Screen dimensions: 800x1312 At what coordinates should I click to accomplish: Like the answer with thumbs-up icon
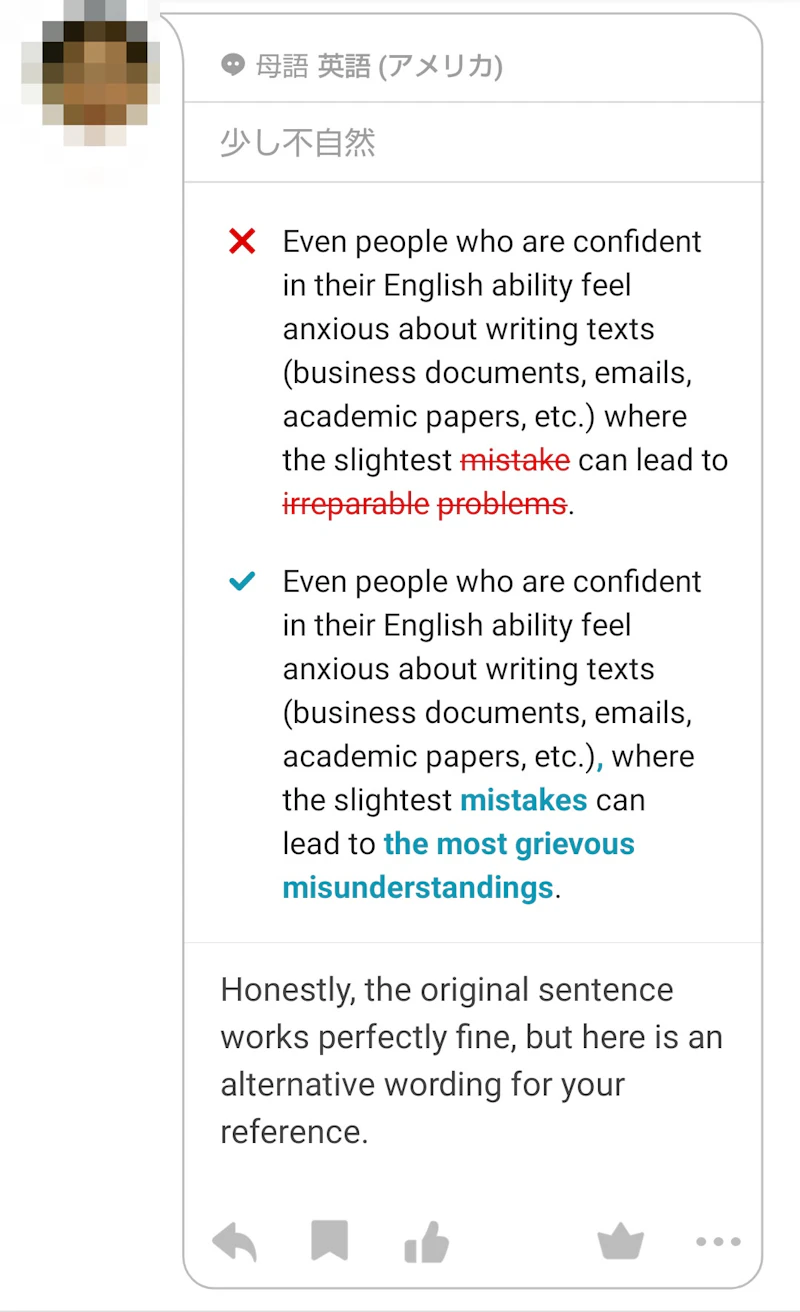pos(426,1244)
